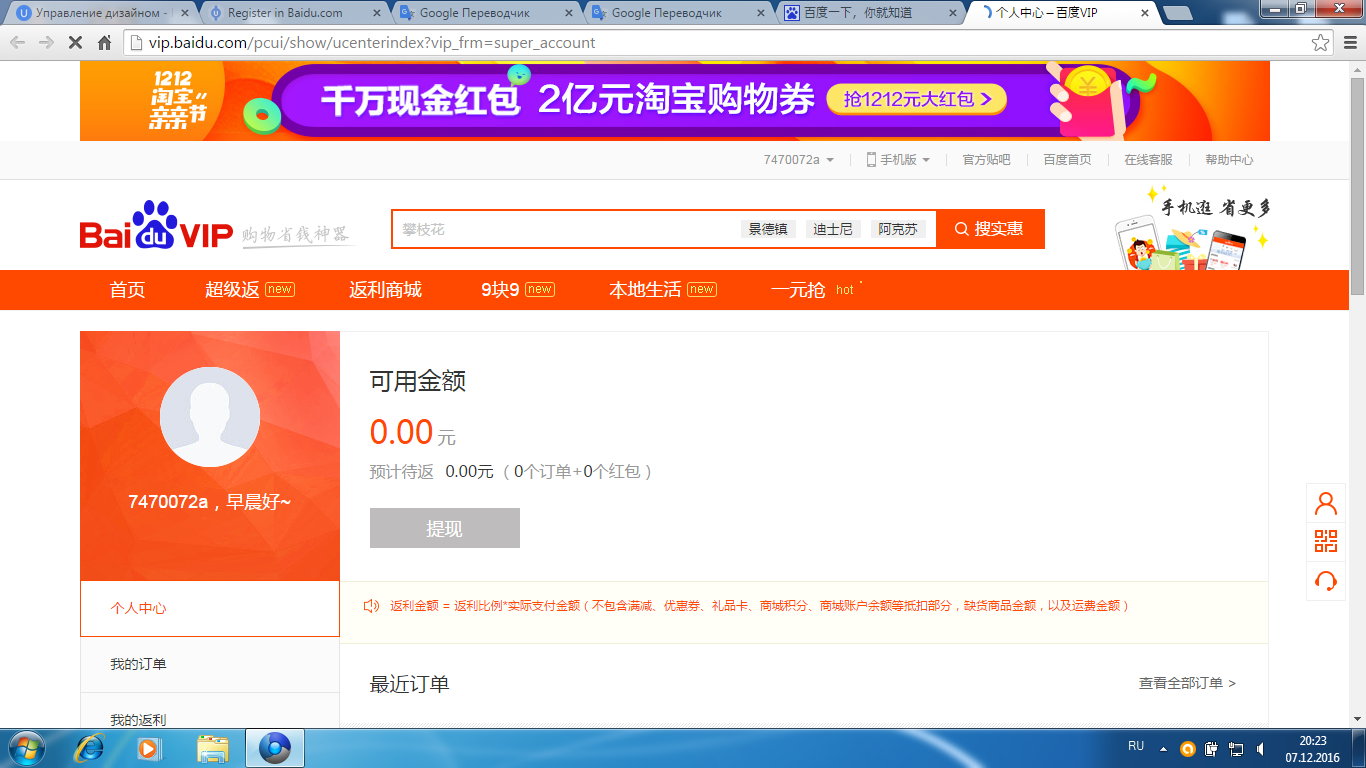Stop page loading with the X icon
The width and height of the screenshot is (1366, 768).
coord(75,43)
